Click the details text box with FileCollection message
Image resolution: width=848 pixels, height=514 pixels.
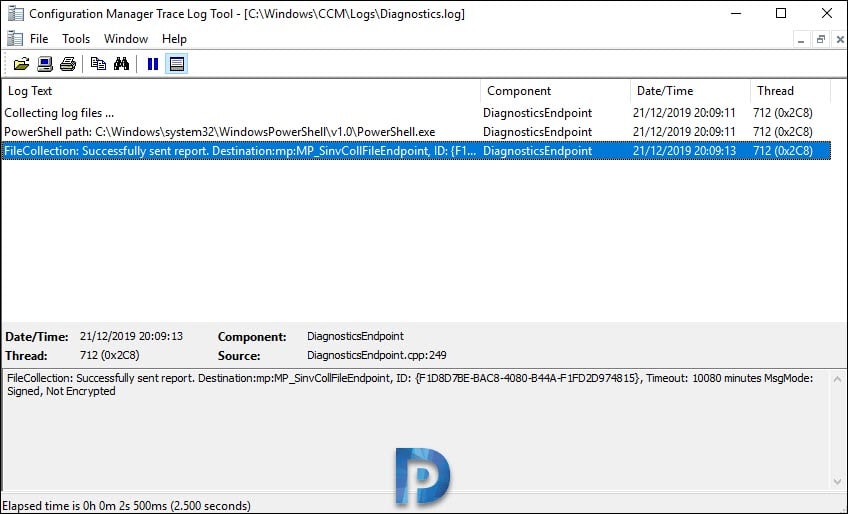click(415, 429)
